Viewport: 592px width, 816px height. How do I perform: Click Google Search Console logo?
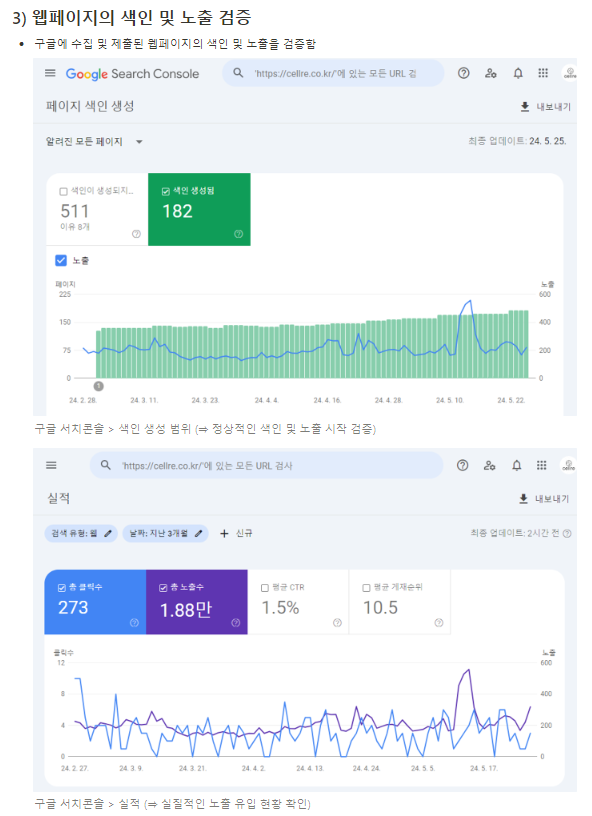pos(132,74)
